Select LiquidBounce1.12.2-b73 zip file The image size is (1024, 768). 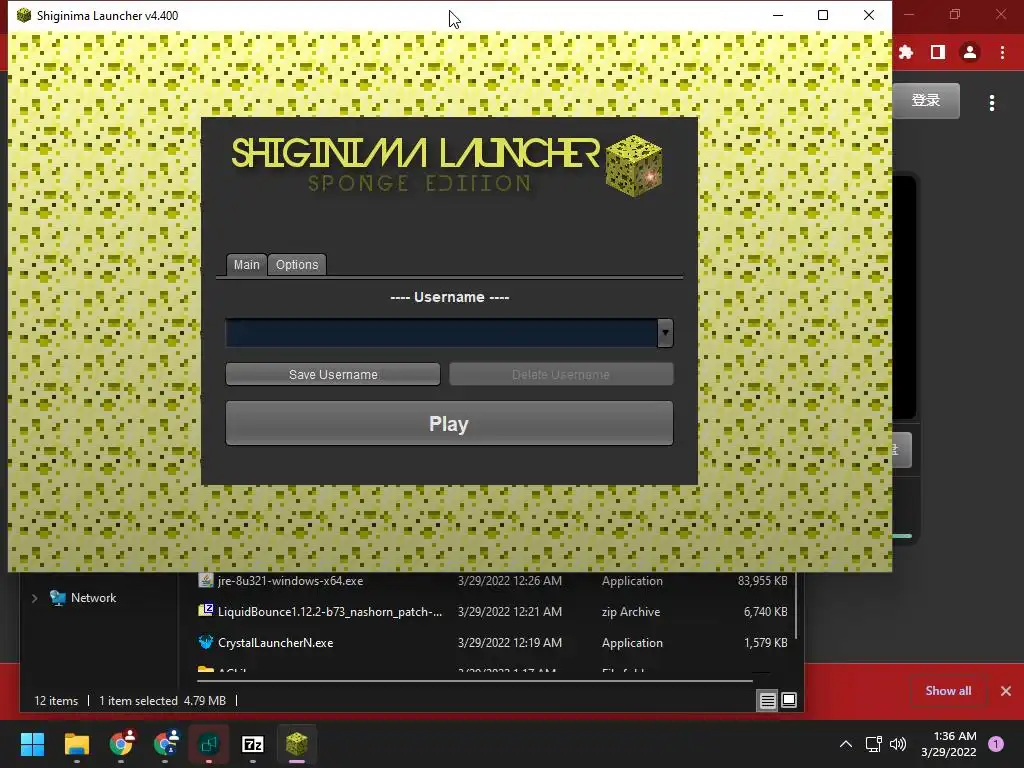tap(330, 612)
